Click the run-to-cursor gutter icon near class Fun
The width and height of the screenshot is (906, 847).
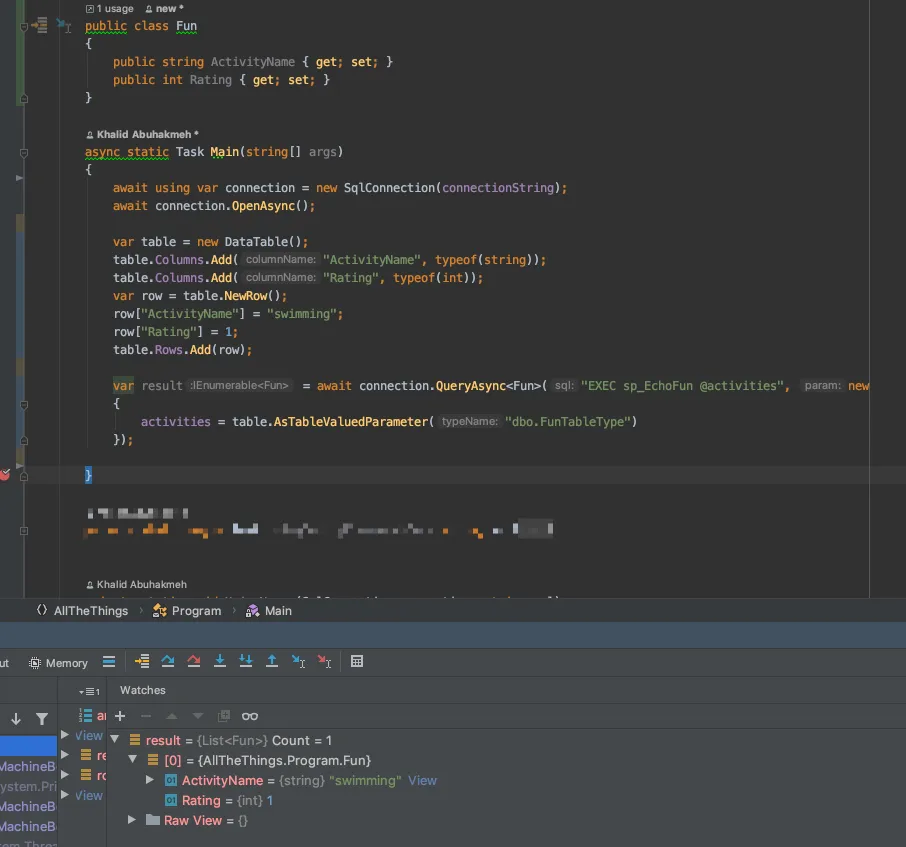[64, 25]
